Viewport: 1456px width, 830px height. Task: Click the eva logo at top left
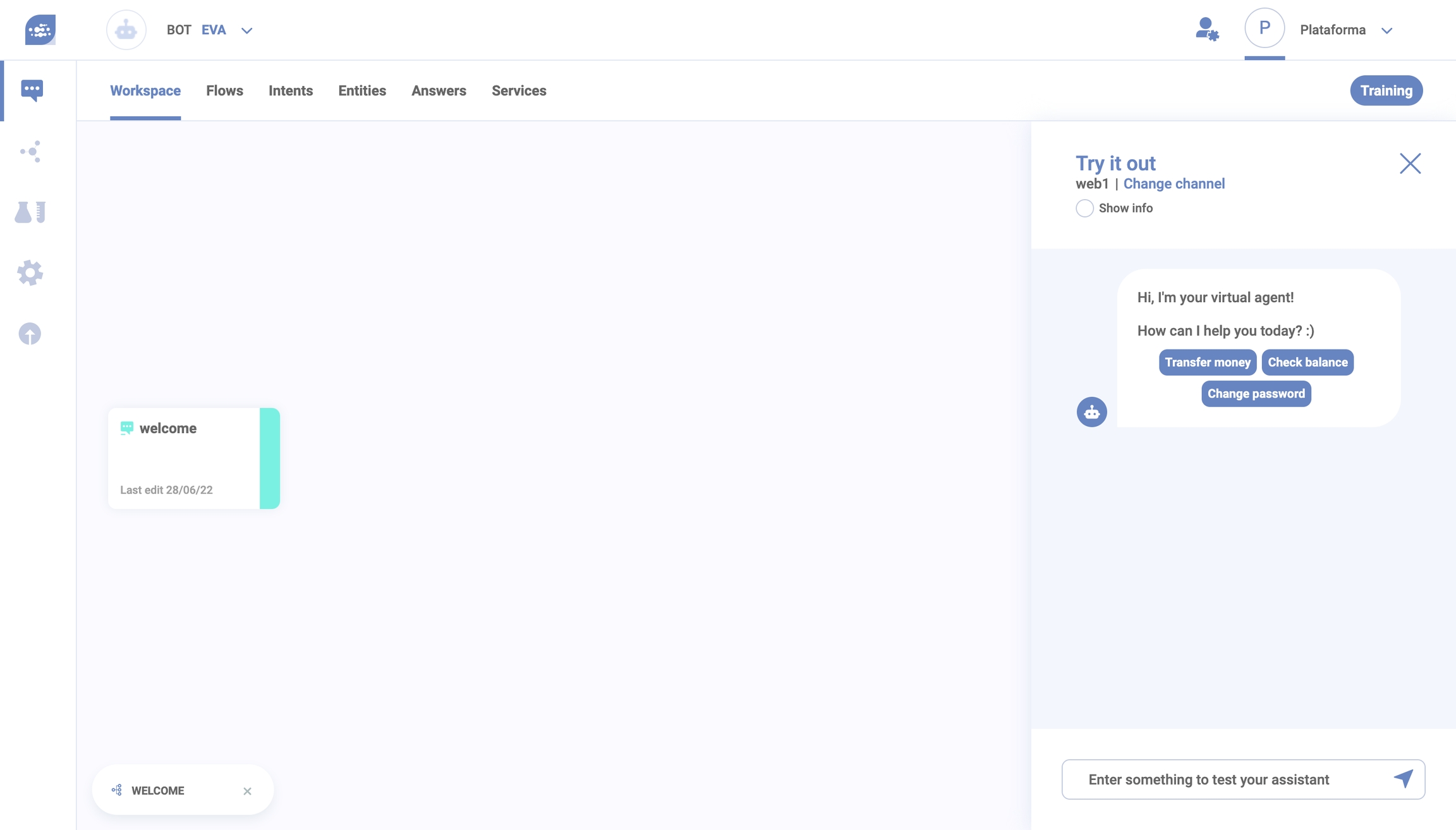(40, 30)
